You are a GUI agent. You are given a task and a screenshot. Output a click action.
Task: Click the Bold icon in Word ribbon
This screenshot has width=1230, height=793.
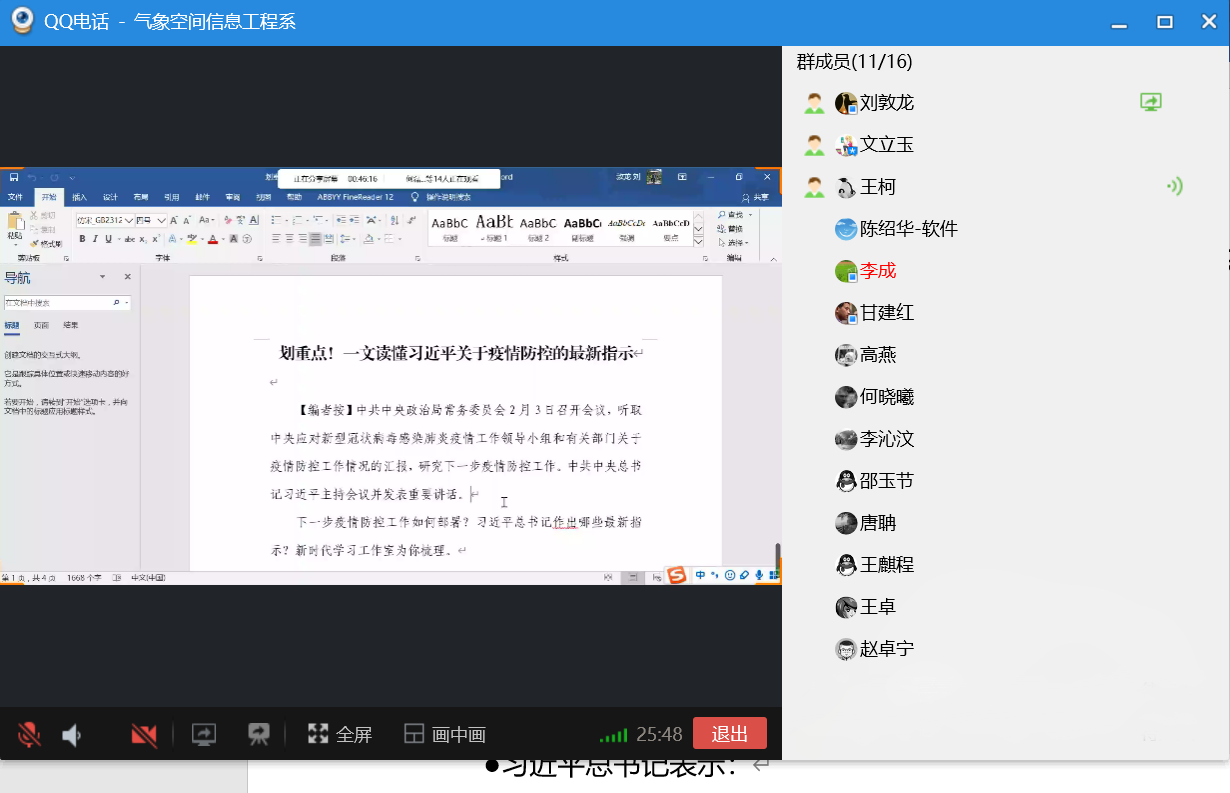pyautogui.click(x=82, y=239)
